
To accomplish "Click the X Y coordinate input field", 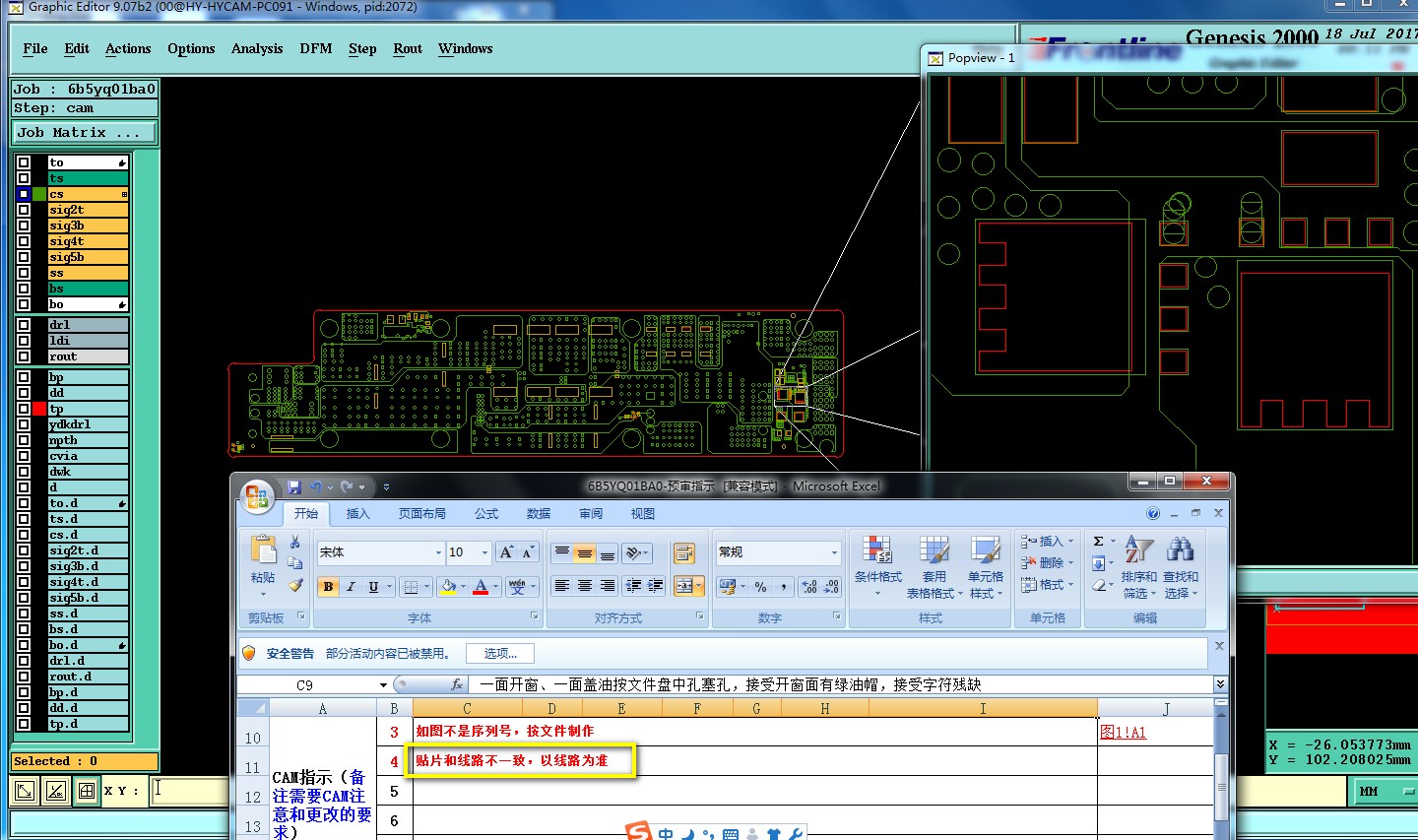I will [190, 790].
